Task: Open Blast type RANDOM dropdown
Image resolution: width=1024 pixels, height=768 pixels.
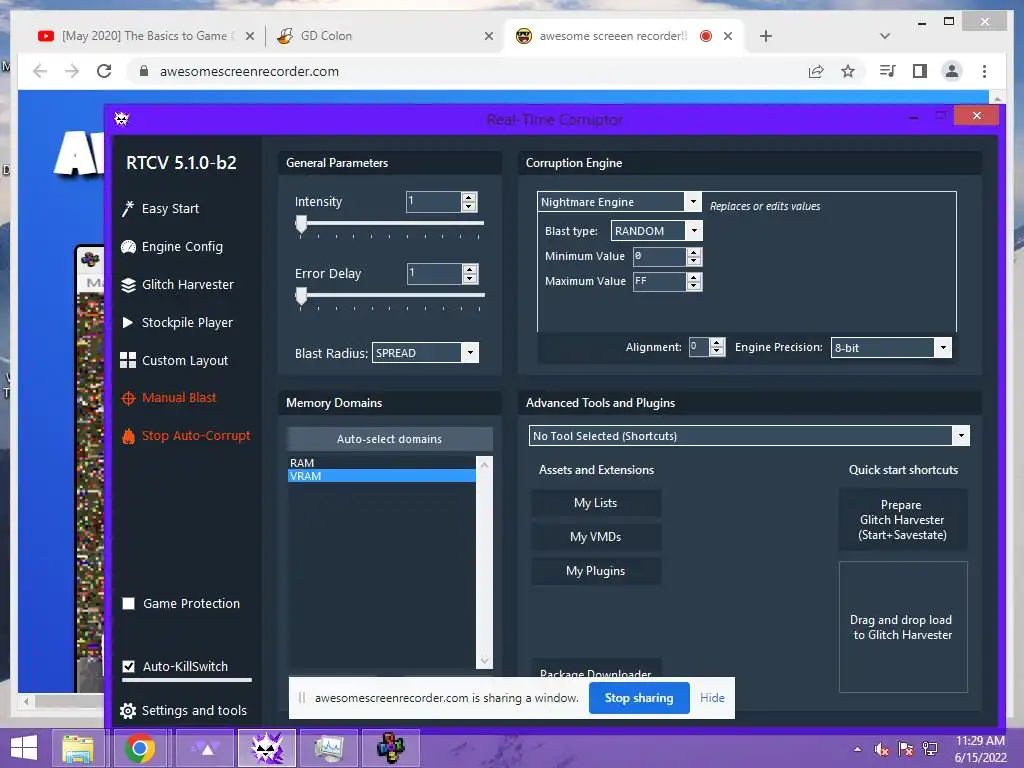Action: tap(694, 231)
